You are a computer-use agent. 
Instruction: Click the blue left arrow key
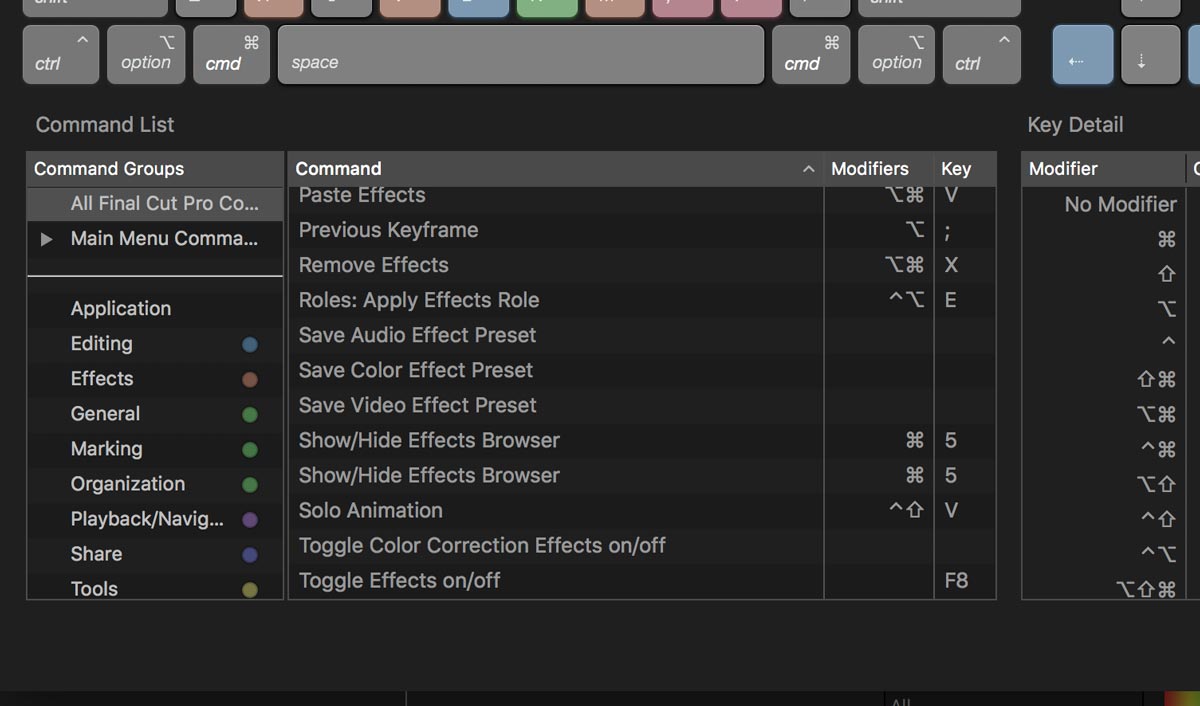pos(1083,54)
